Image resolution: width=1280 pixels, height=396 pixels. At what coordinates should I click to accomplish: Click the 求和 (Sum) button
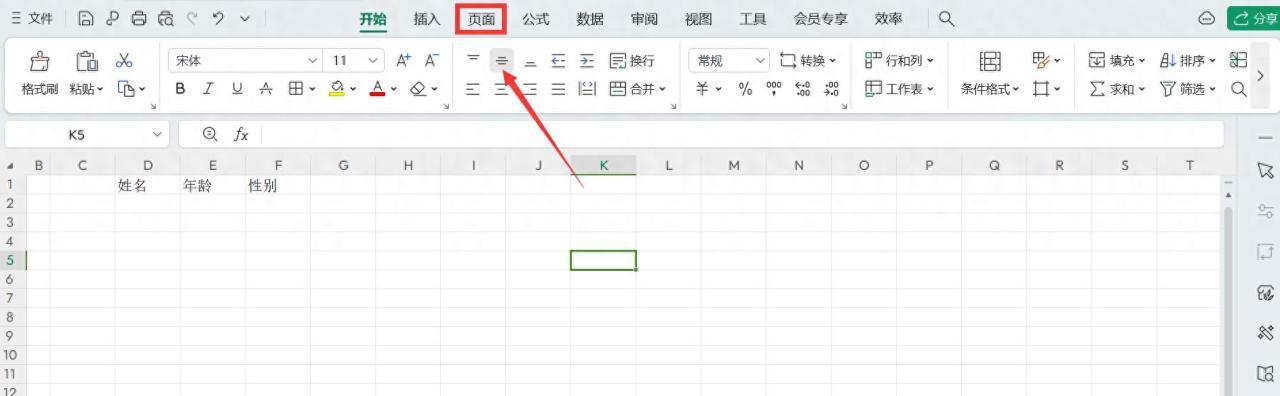coord(1117,89)
